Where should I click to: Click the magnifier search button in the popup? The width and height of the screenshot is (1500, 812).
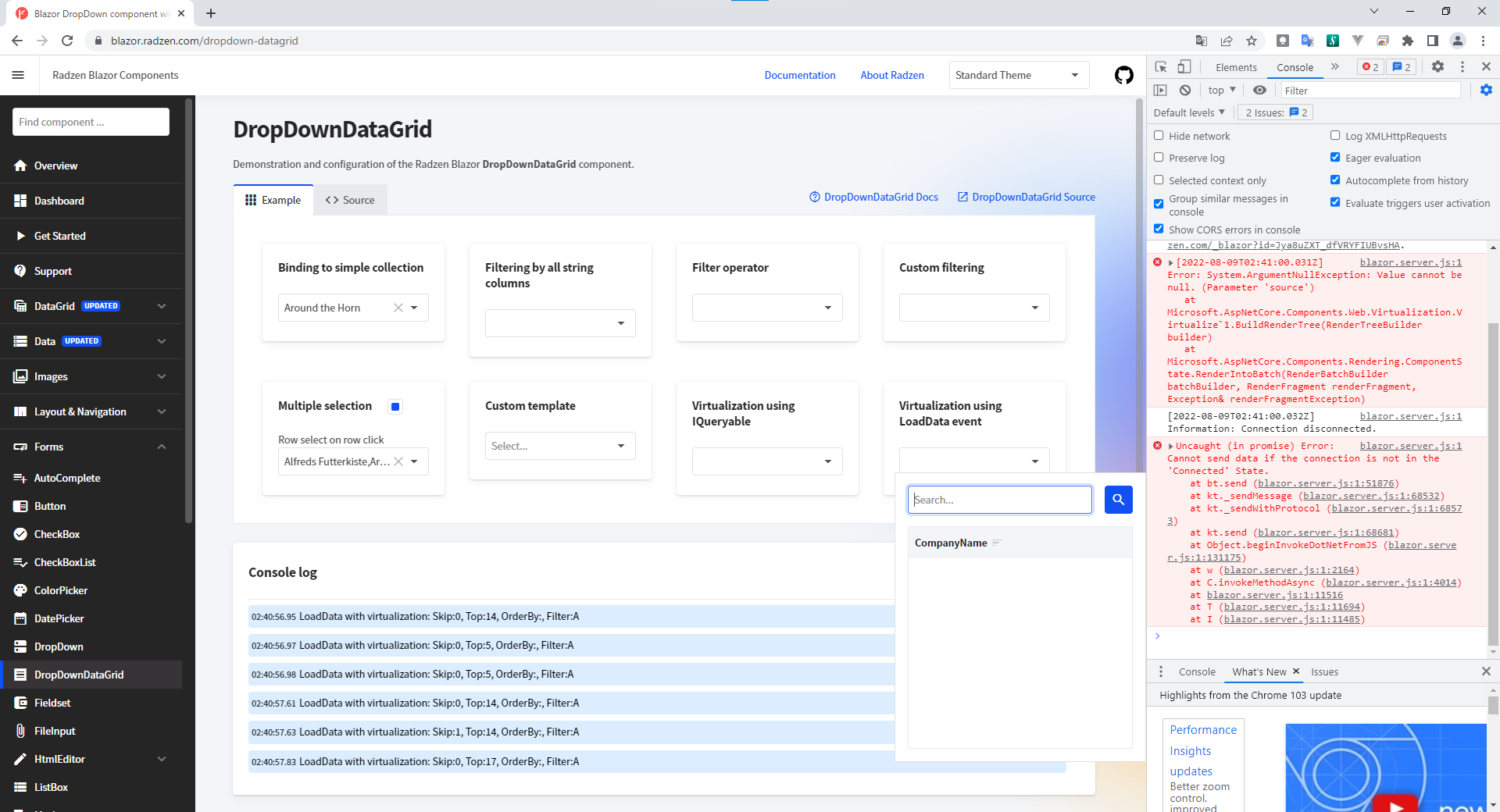[1118, 500]
